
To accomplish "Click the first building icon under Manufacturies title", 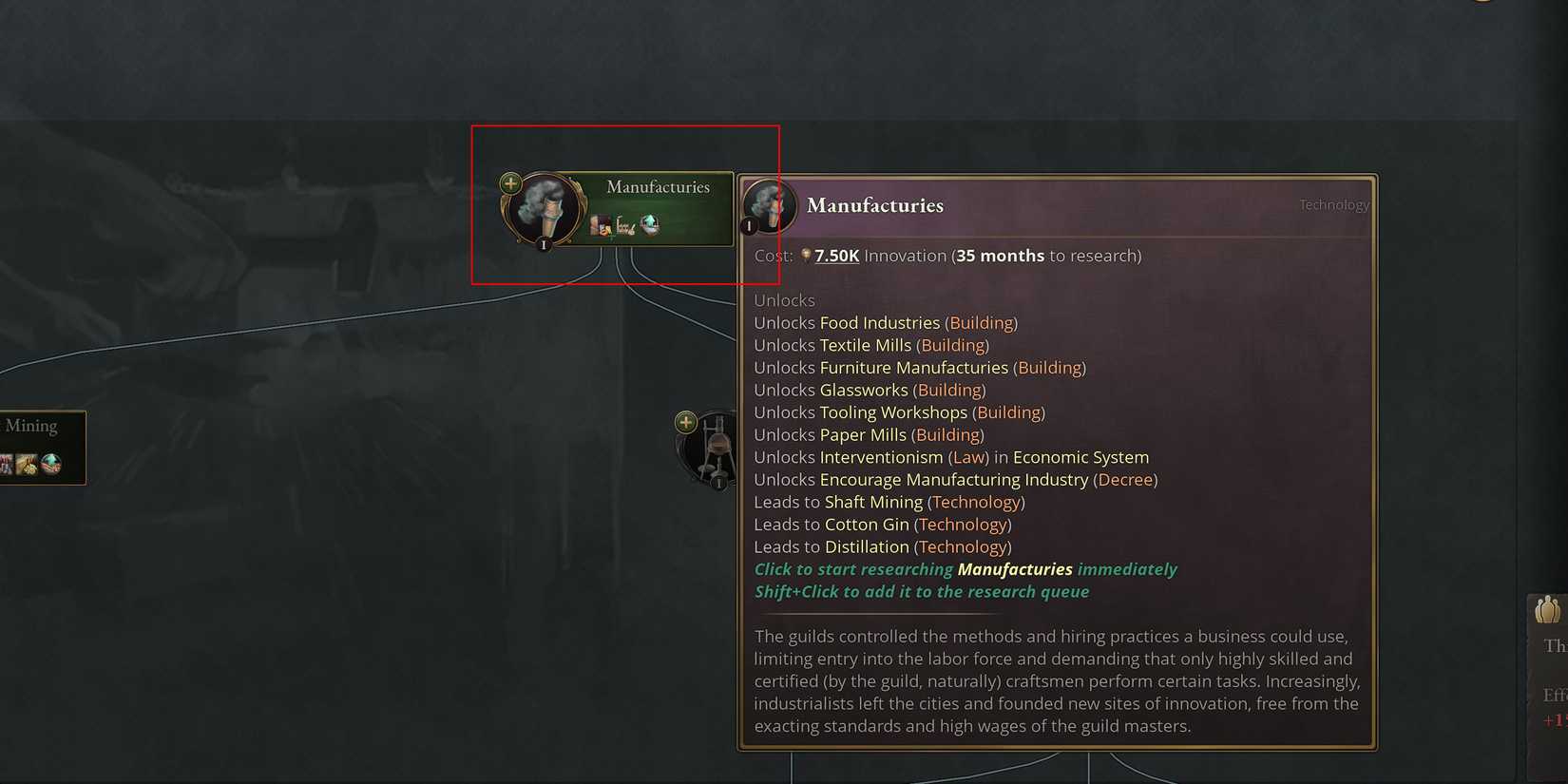I will [600, 225].
